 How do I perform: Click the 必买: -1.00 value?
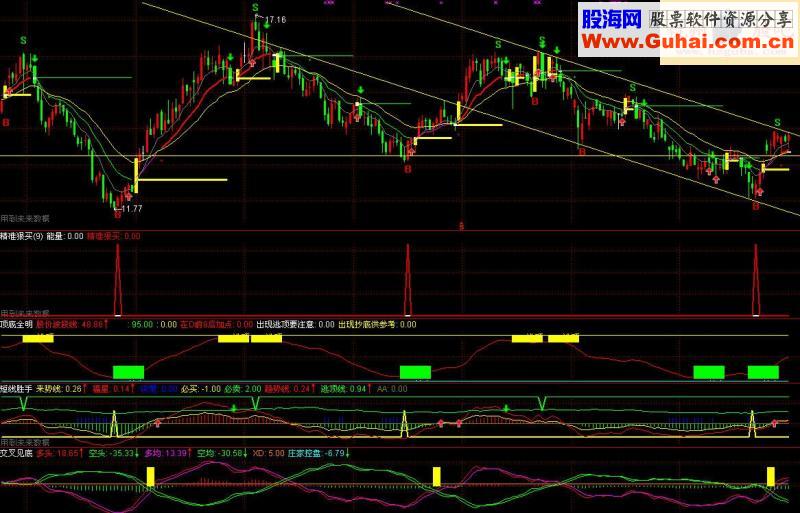pyautogui.click(x=201, y=388)
